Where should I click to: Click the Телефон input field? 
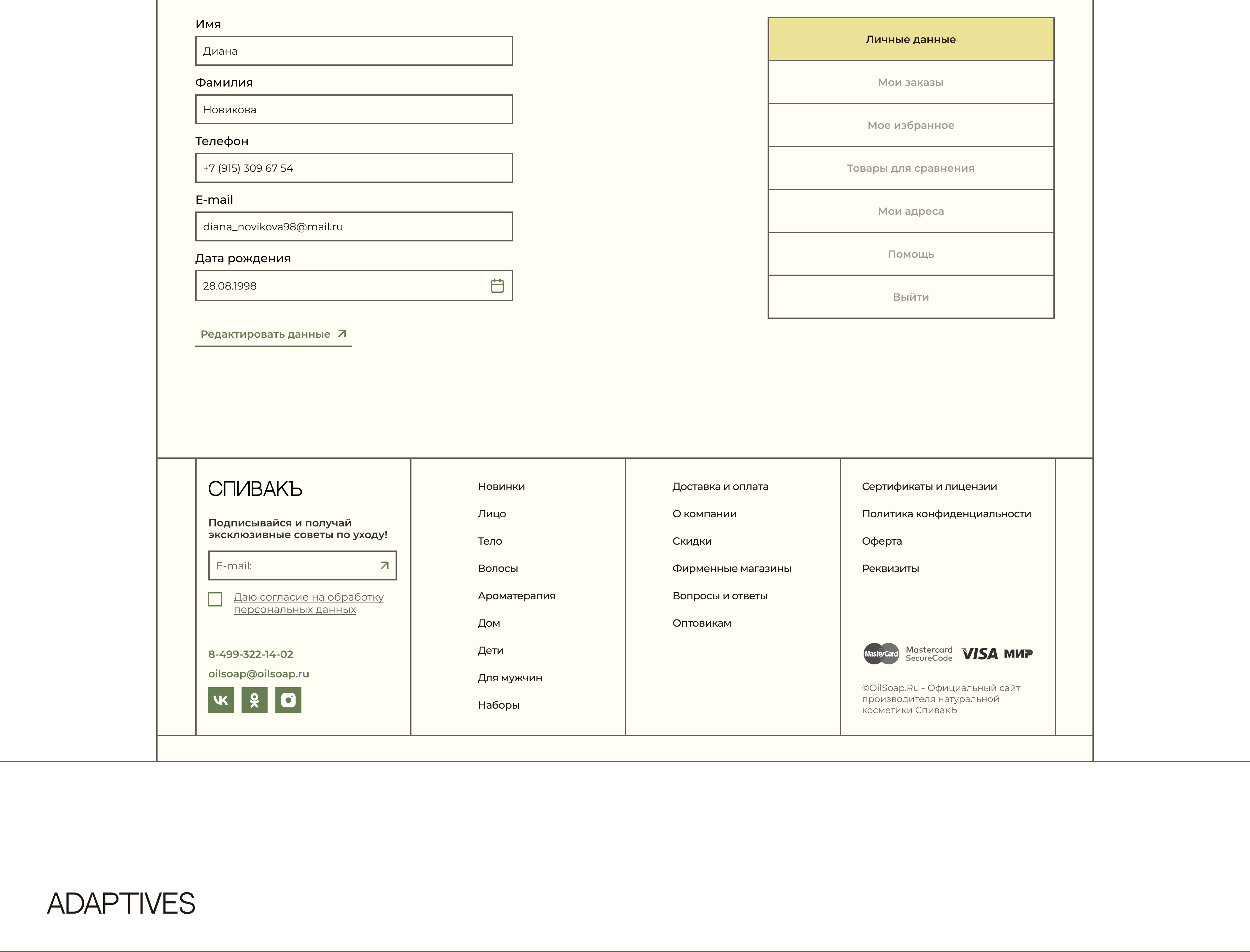(354, 168)
